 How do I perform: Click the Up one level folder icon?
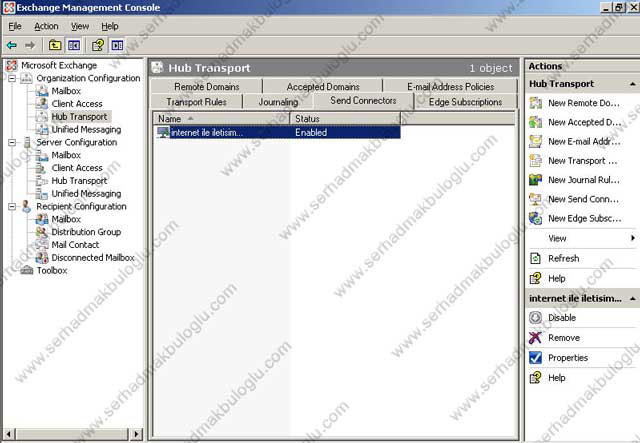coord(55,45)
